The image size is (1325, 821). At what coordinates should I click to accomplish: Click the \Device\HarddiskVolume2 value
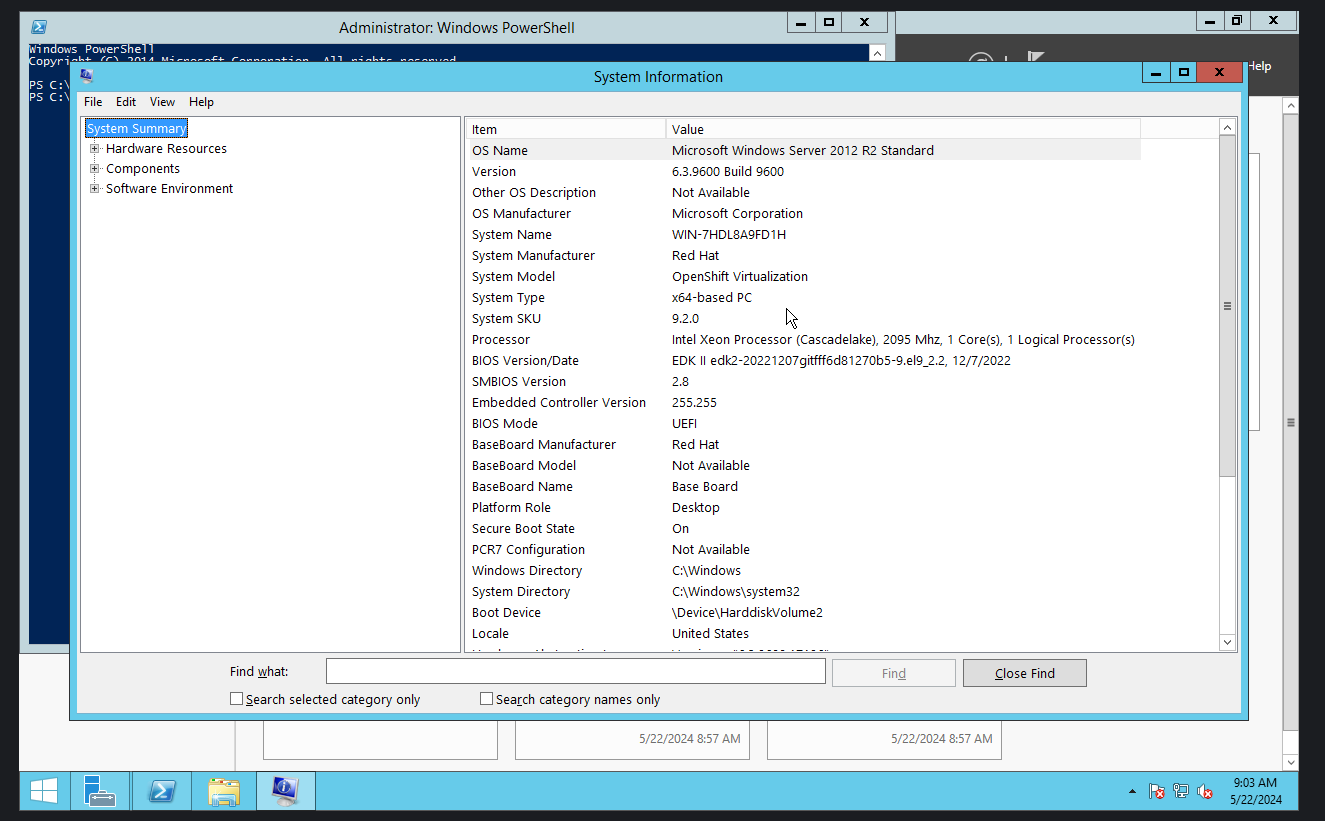pyautogui.click(x=747, y=612)
